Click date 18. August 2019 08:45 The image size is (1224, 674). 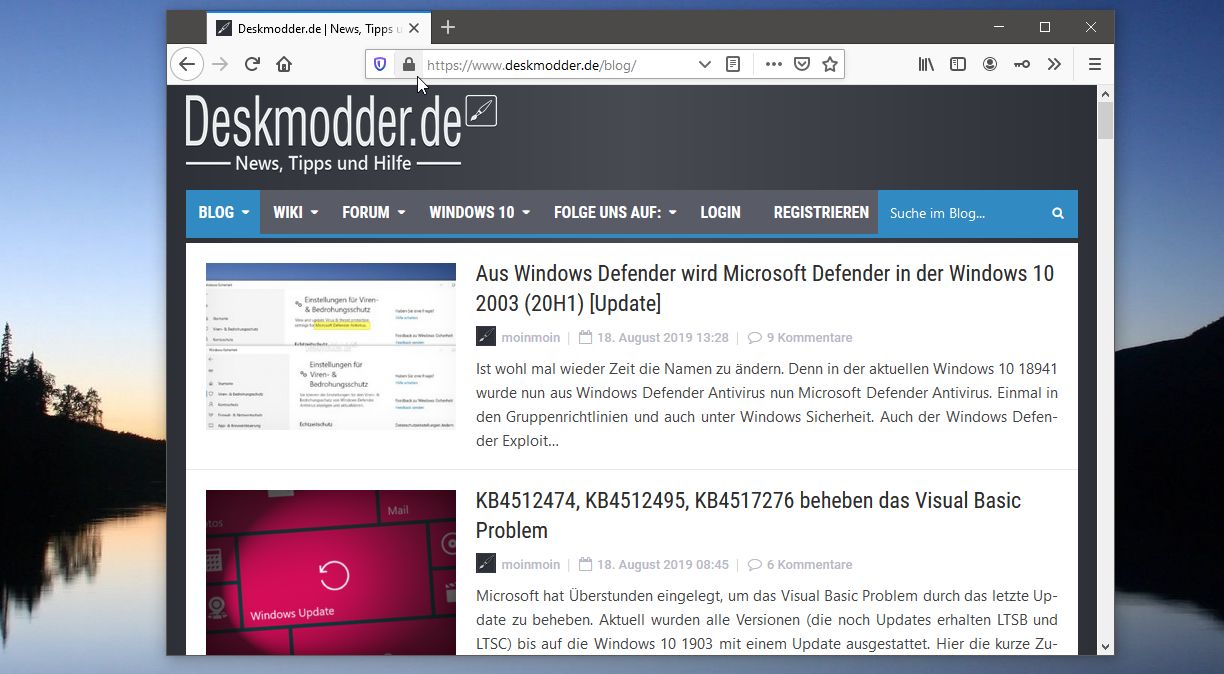(x=663, y=565)
